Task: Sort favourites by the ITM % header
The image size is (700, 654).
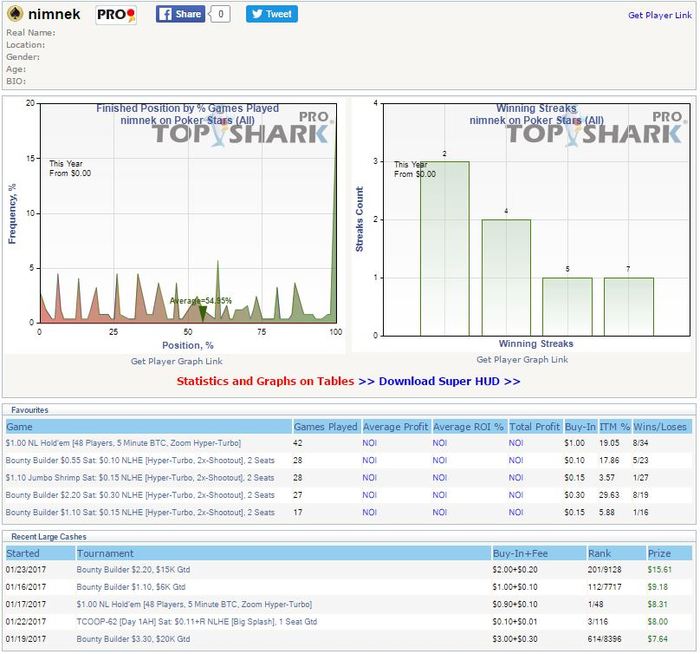Action: click(614, 427)
